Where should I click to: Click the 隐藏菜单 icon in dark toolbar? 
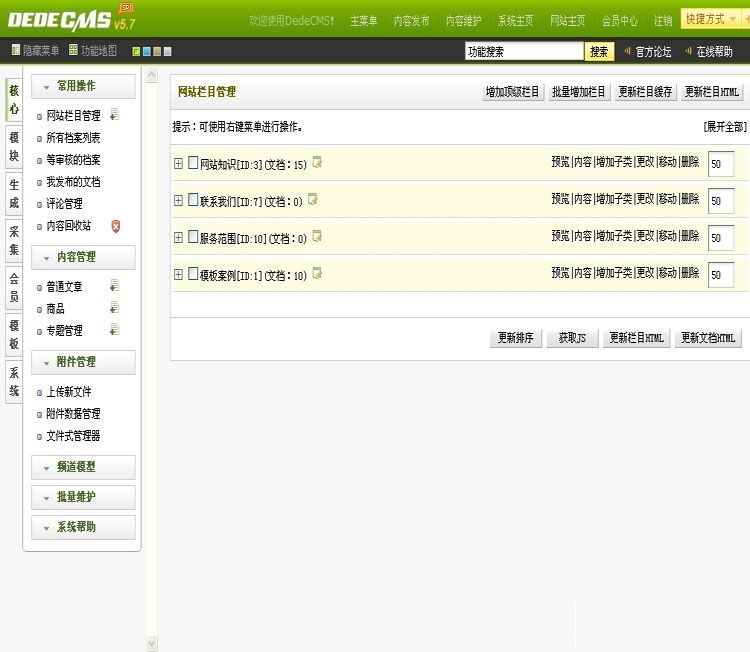pyautogui.click(x=16, y=50)
